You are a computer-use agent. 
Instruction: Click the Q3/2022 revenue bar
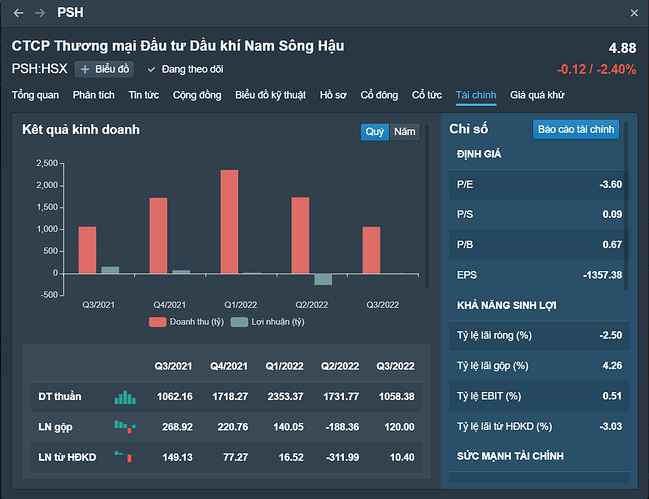click(371, 250)
